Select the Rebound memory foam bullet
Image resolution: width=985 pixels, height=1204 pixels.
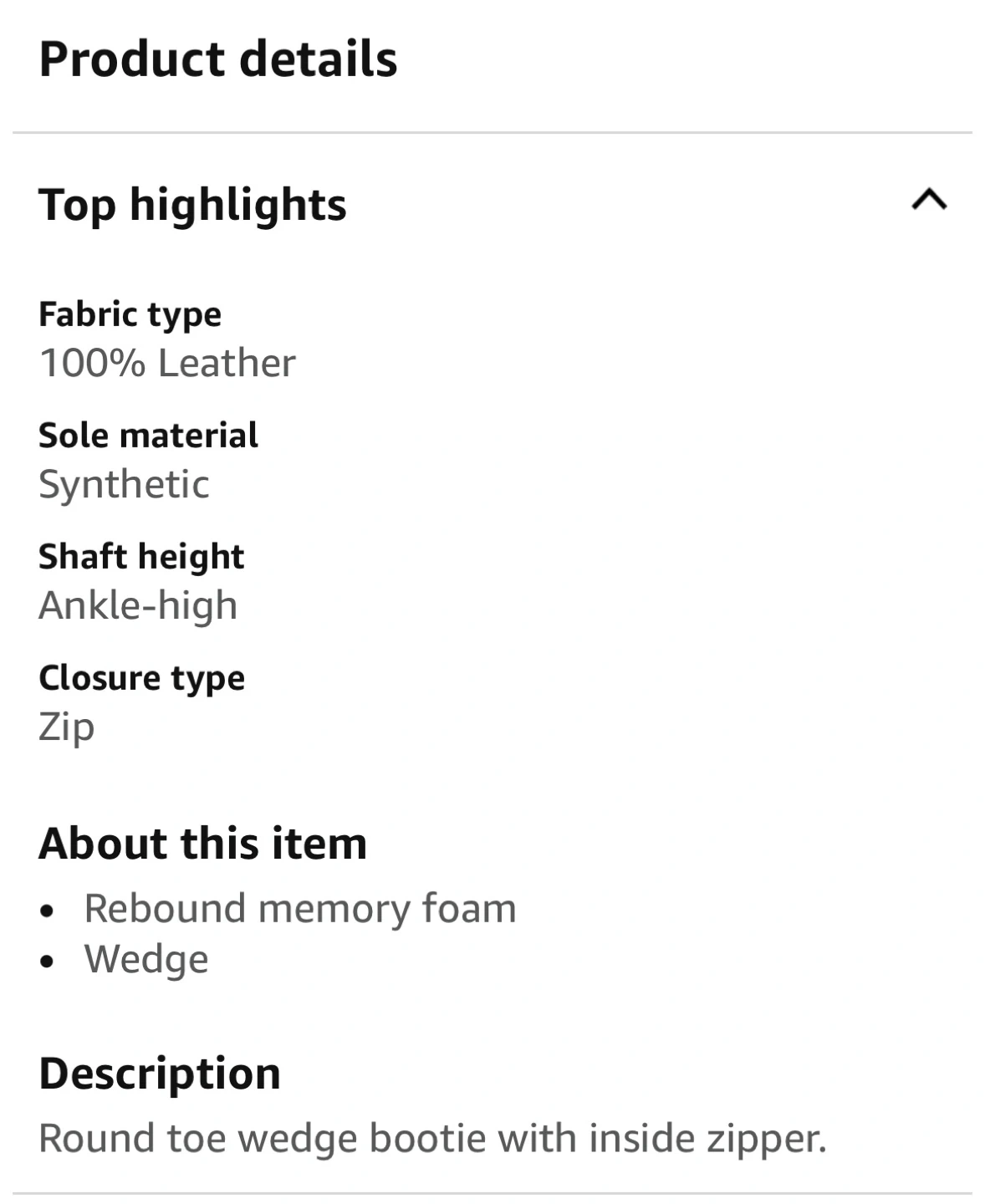pyautogui.click(x=300, y=909)
